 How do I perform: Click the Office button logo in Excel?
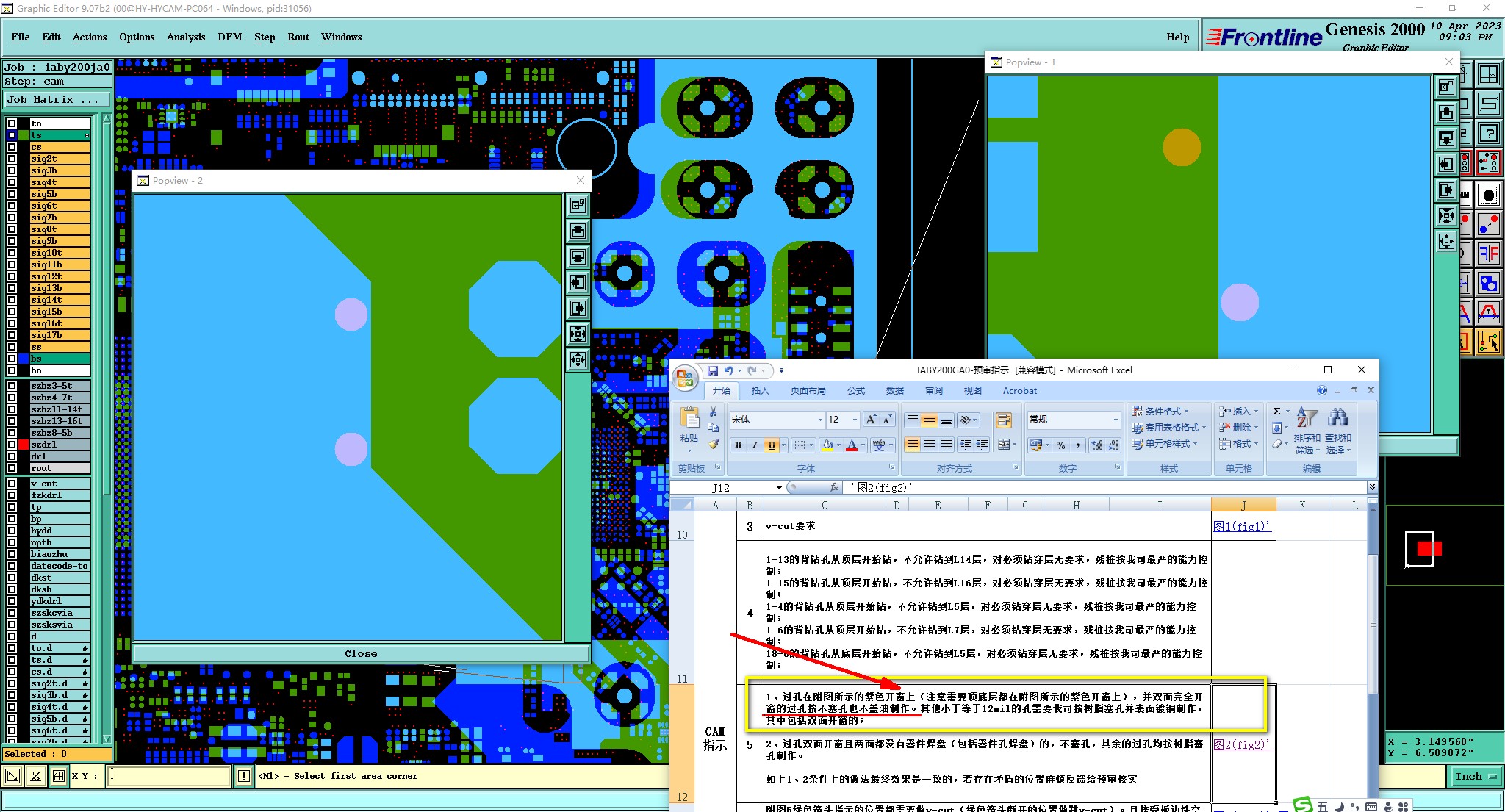pyautogui.click(x=685, y=378)
